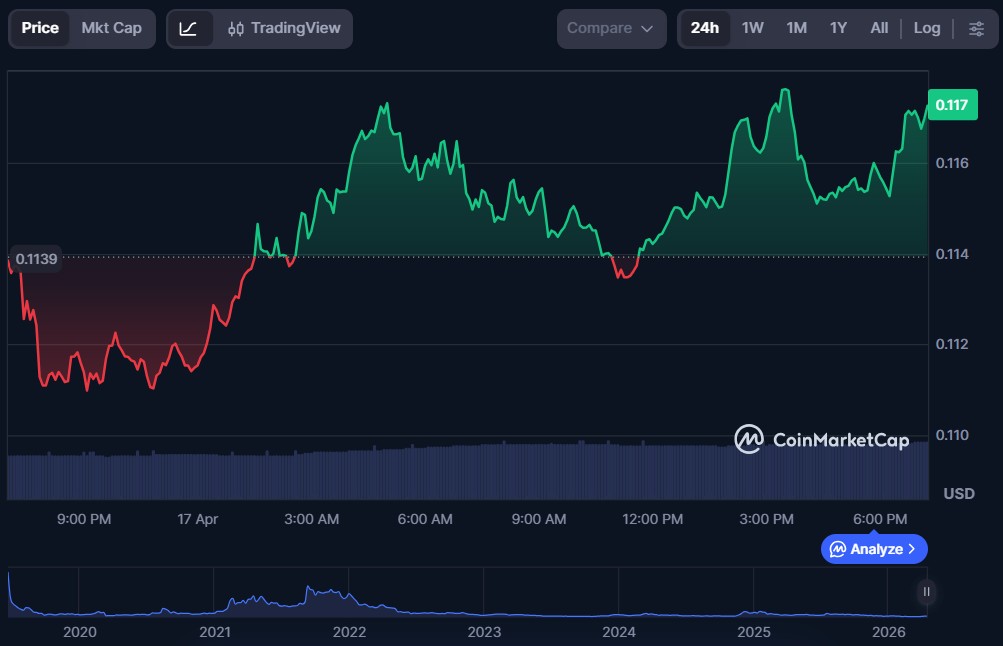Click 2022 on the history range slider
Image resolution: width=1003 pixels, height=646 pixels.
coord(350,632)
